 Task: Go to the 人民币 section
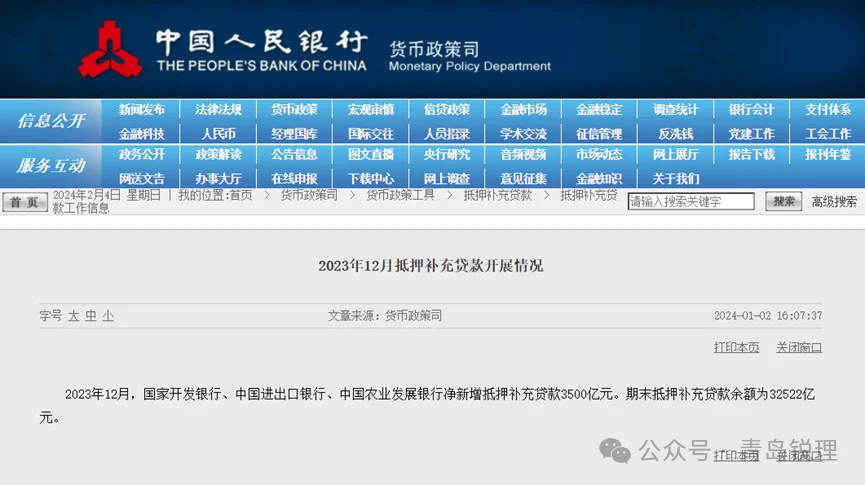coord(218,134)
